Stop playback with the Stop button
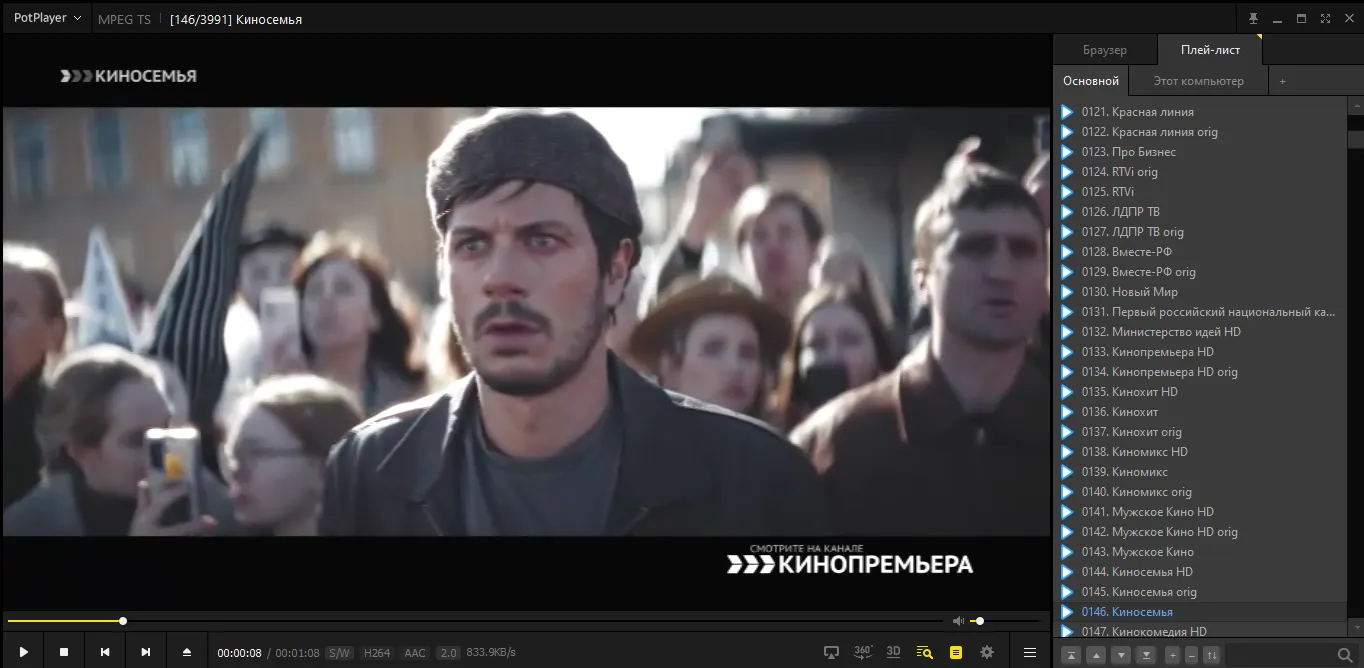 click(x=64, y=652)
